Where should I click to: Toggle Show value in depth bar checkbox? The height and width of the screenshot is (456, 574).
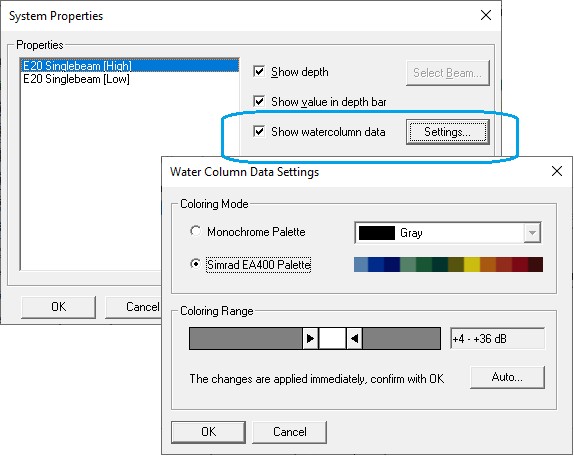pyautogui.click(x=259, y=101)
